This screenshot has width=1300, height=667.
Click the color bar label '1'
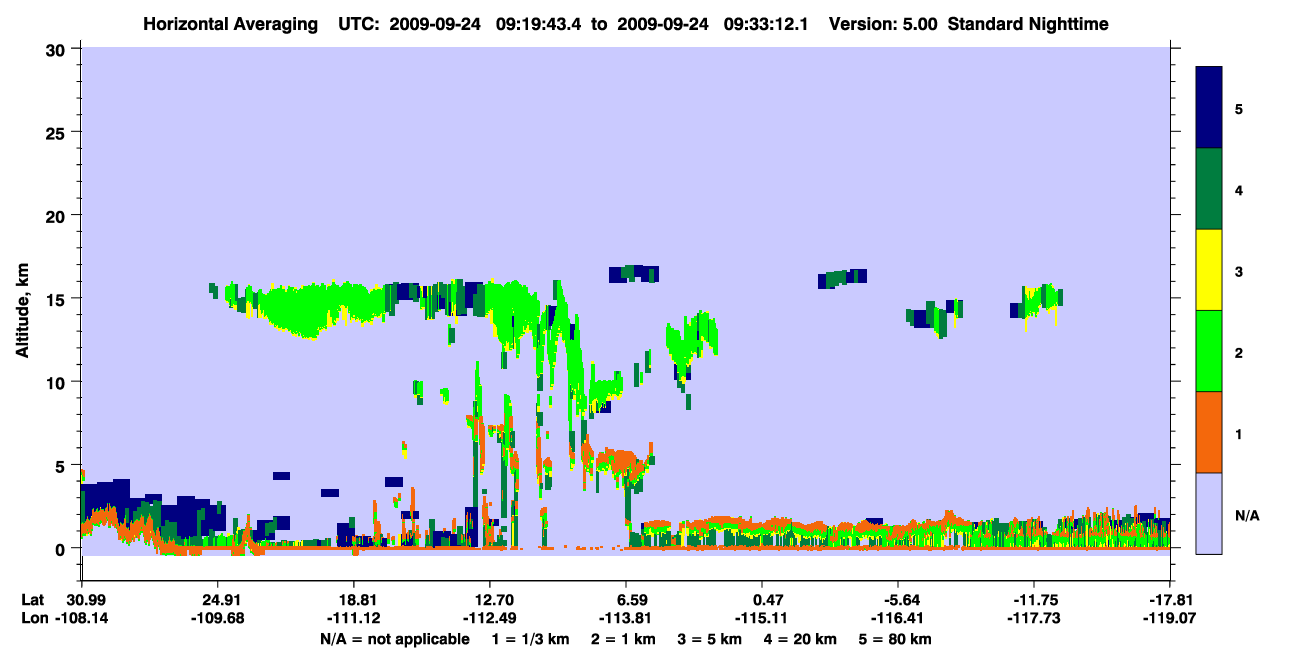click(1238, 433)
